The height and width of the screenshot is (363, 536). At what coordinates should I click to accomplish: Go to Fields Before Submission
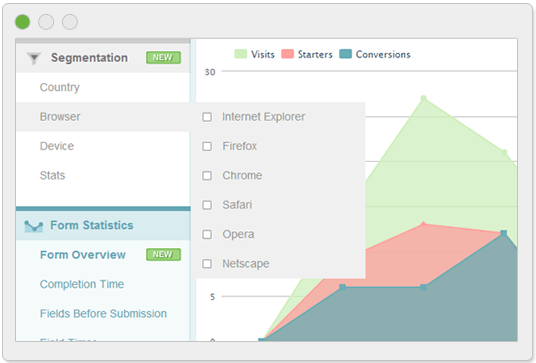pyautogui.click(x=103, y=314)
